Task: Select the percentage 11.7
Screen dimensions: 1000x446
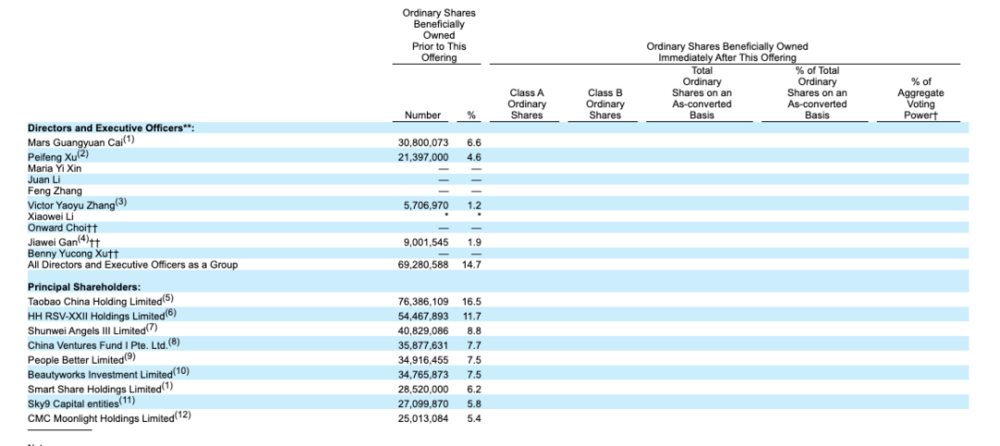Action: [473, 316]
